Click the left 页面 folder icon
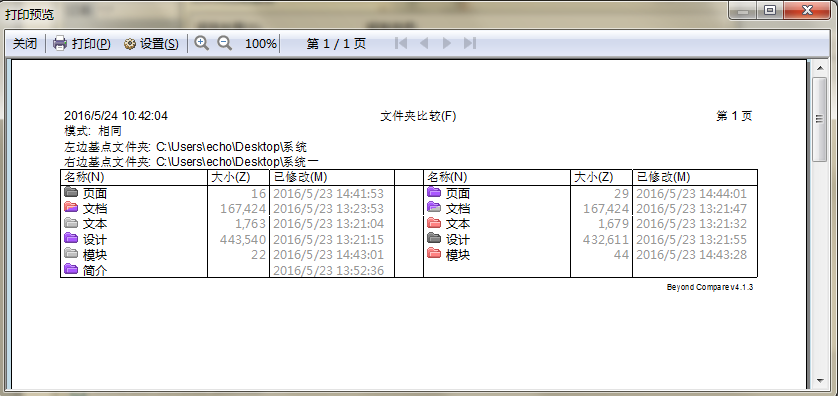 [x=71, y=192]
